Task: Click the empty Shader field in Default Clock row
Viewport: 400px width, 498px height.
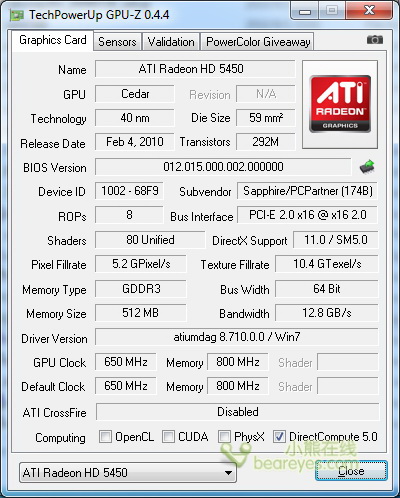Action: click(348, 386)
